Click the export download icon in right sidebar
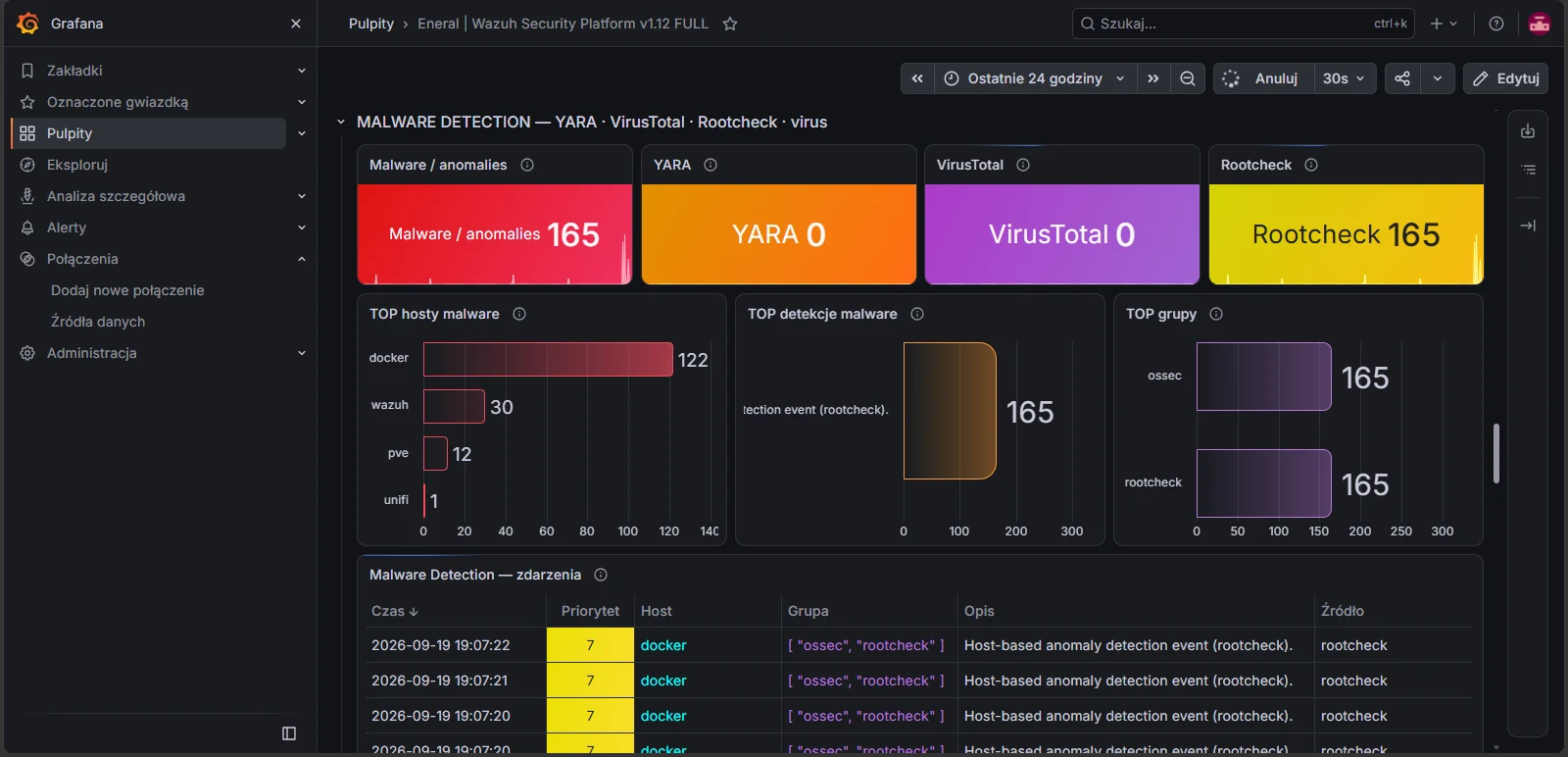 coord(1528,131)
